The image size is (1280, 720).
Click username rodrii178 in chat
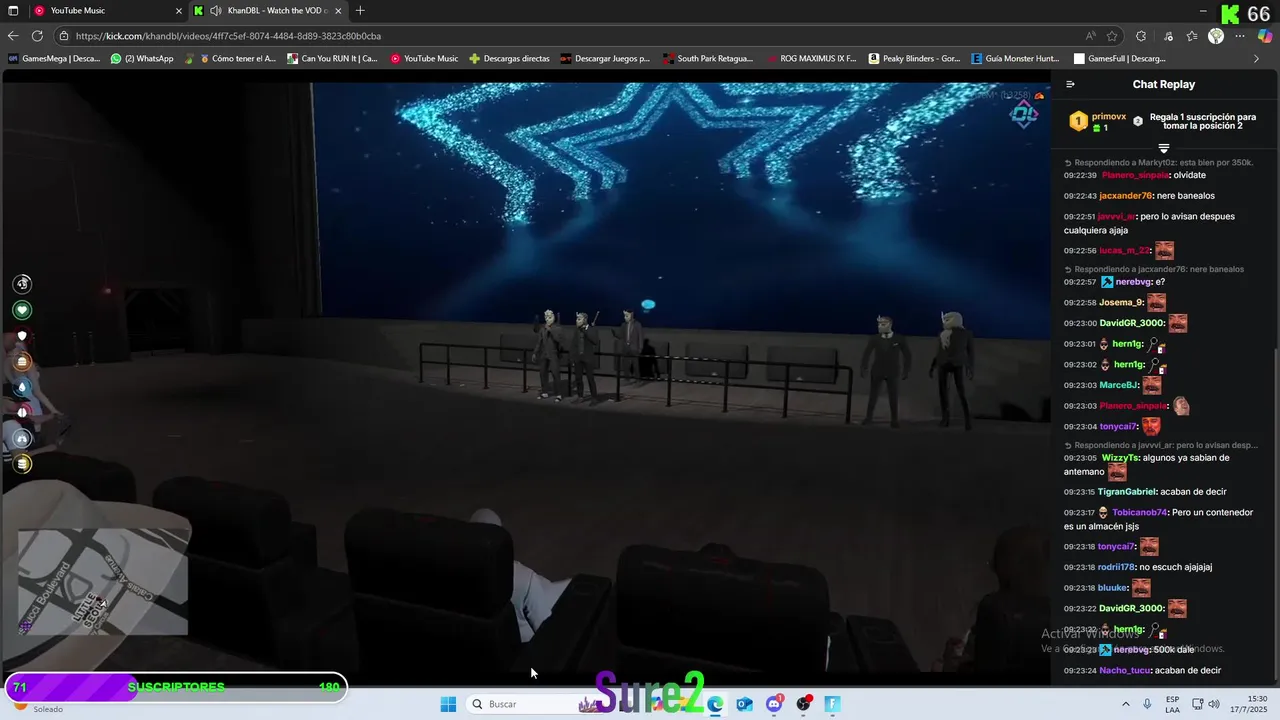coord(1116,567)
